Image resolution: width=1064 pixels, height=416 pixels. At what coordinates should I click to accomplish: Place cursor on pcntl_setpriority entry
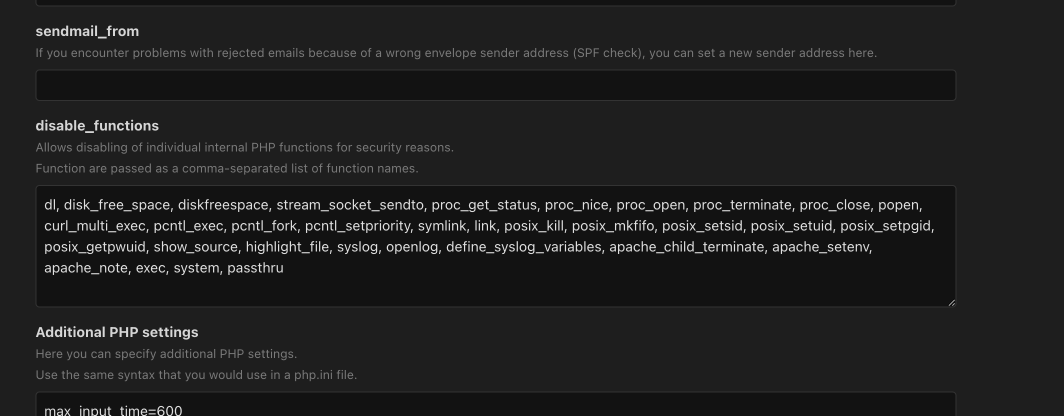tap(356, 226)
